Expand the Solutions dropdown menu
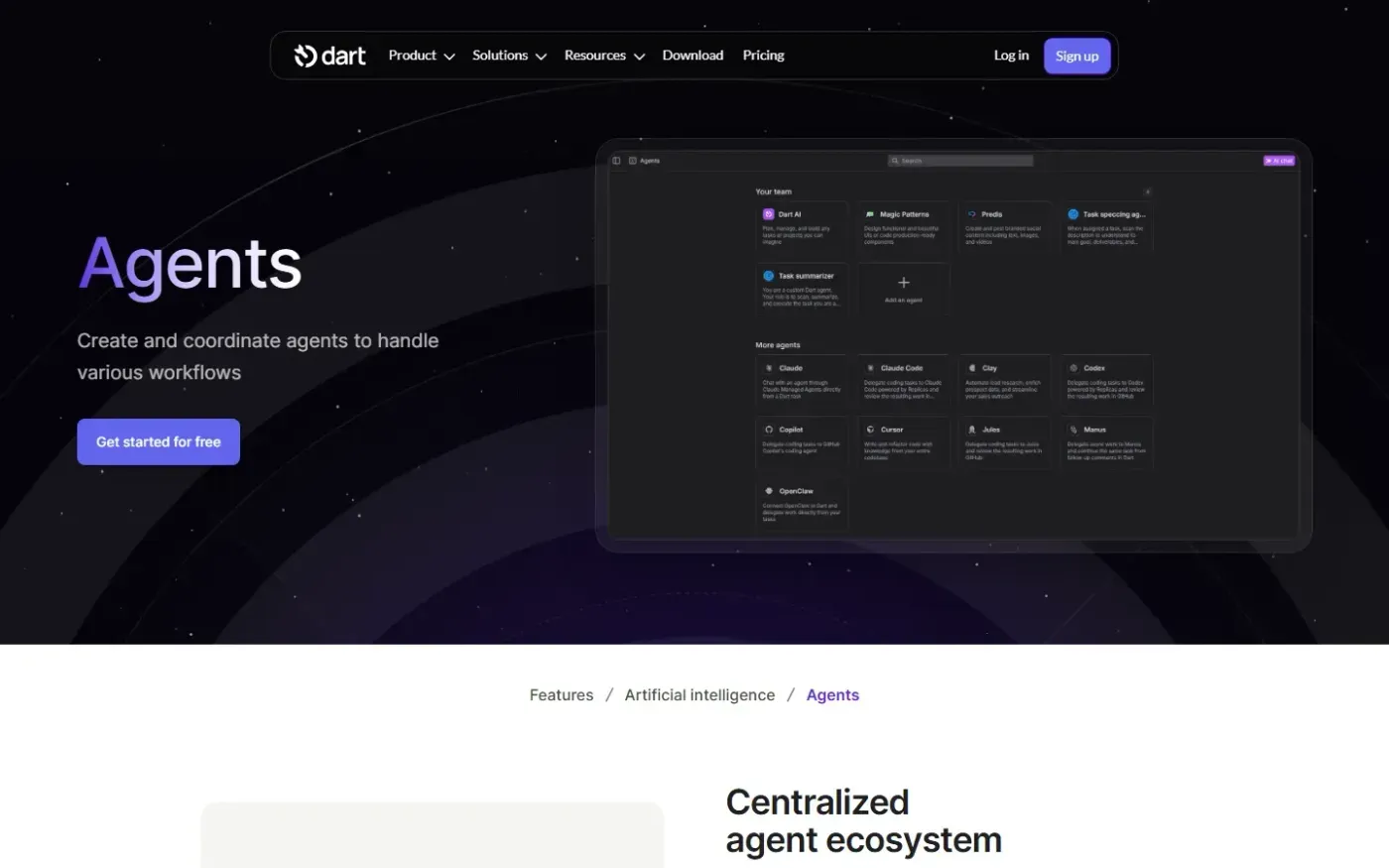This screenshot has width=1389, height=868. coord(509,56)
